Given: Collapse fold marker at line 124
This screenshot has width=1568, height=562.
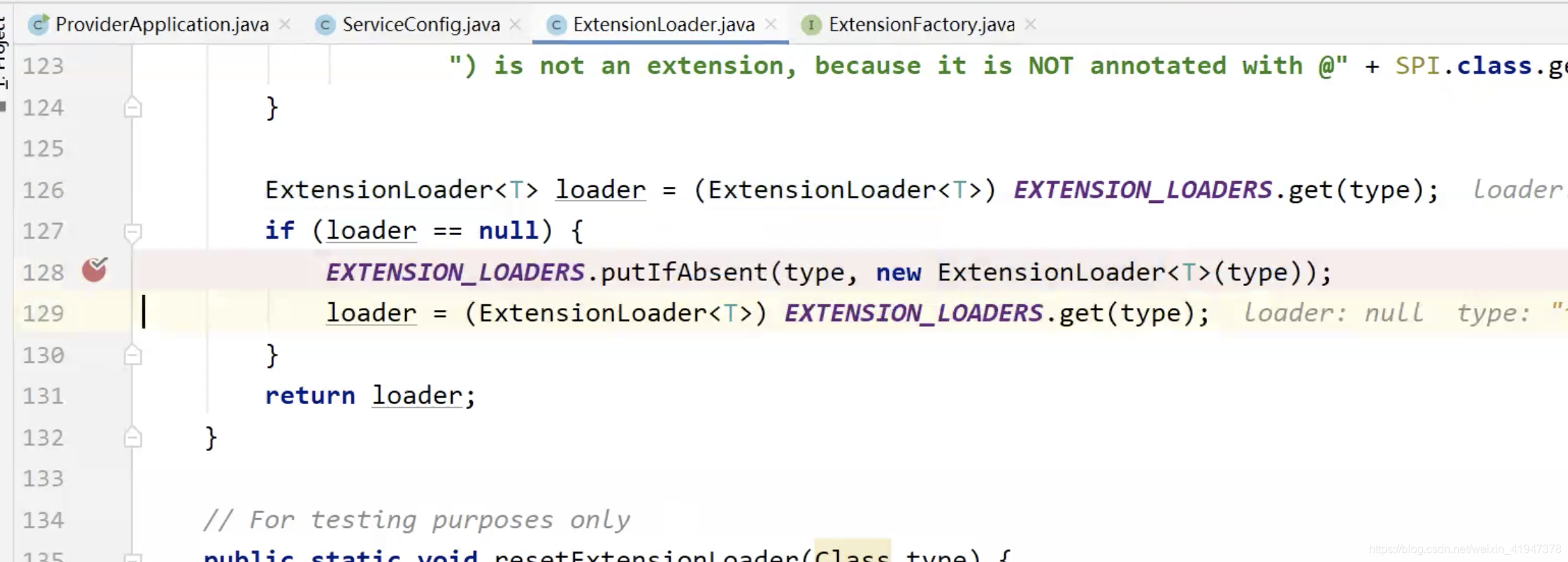Looking at the screenshot, I should pos(132,108).
